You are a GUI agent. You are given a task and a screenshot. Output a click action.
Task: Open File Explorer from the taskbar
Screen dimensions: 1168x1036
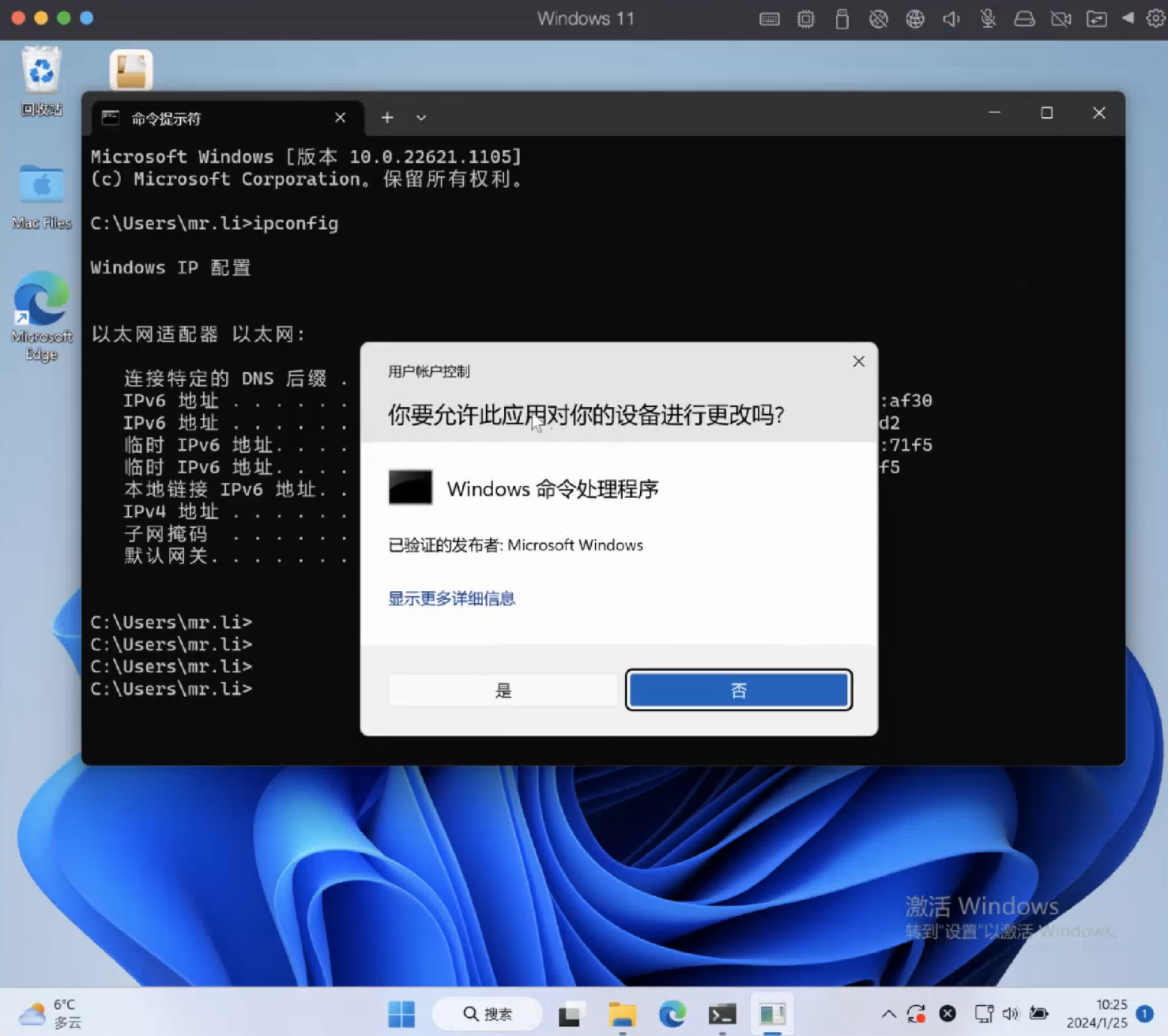coord(622,1014)
